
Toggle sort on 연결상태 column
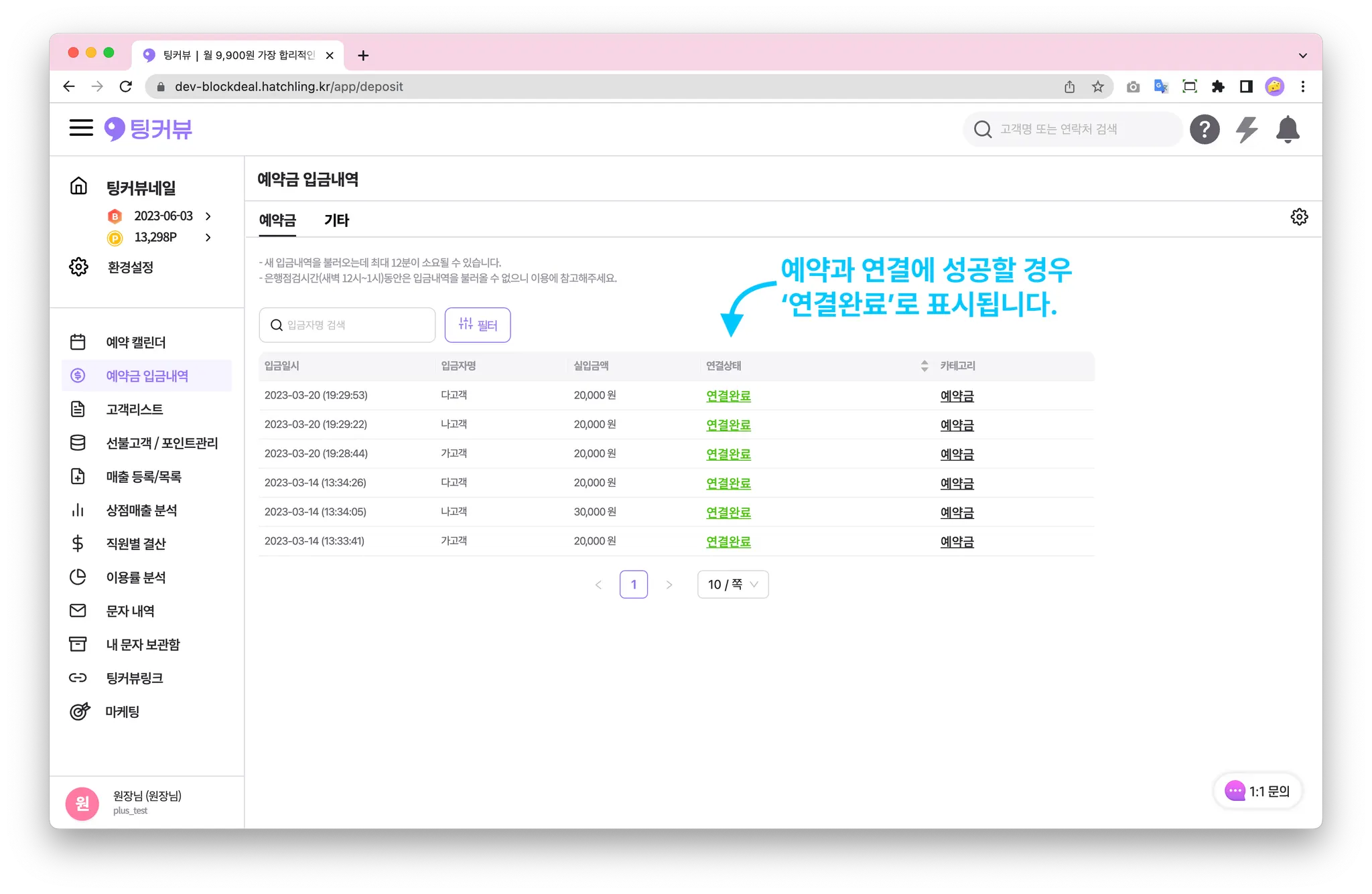[x=924, y=366]
